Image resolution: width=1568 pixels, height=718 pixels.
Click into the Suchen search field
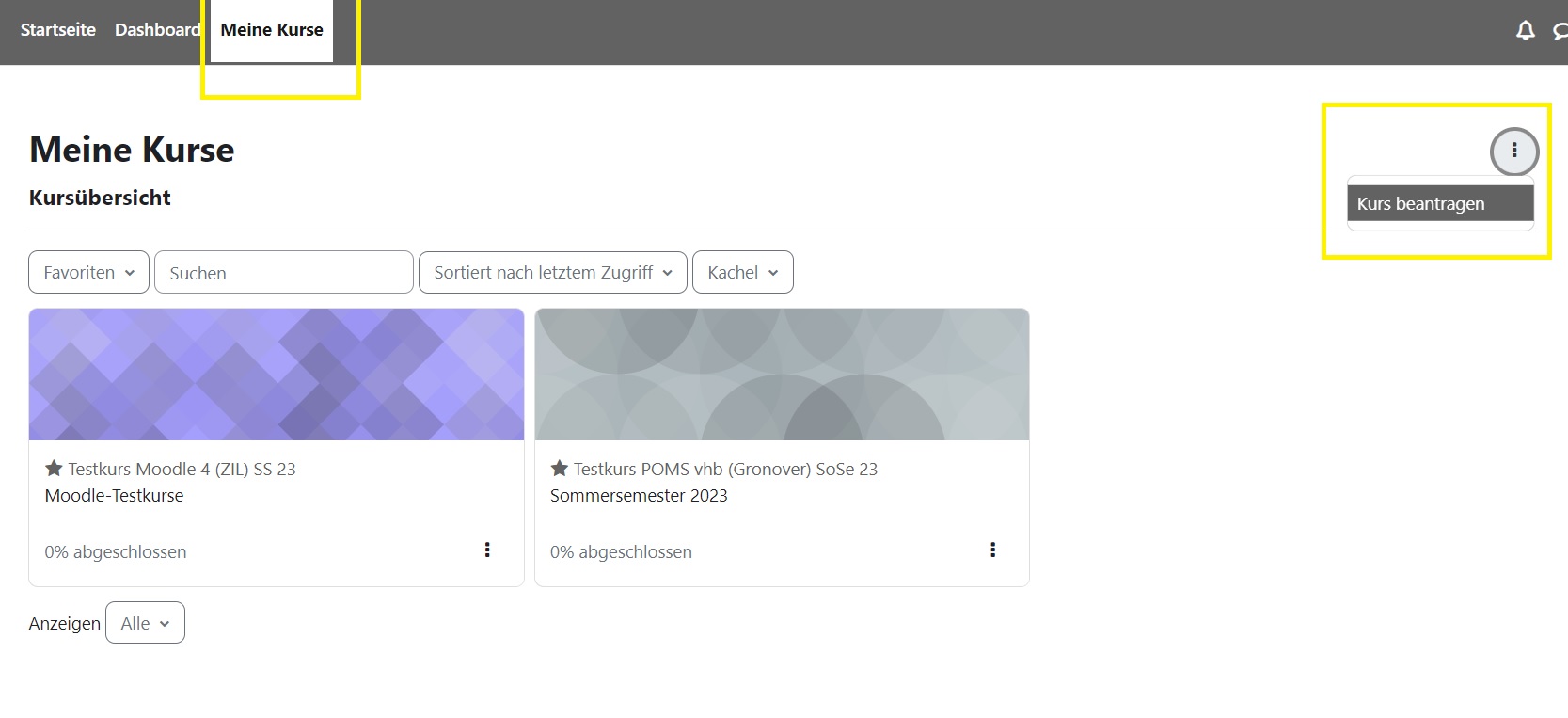tap(284, 273)
